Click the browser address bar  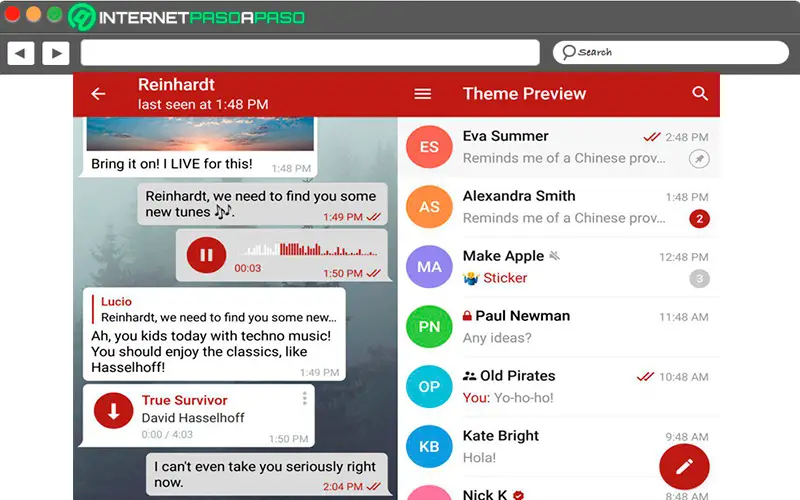point(310,53)
